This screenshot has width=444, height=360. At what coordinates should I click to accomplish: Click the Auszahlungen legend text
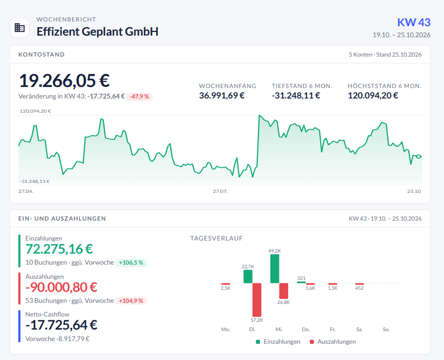[337, 342]
